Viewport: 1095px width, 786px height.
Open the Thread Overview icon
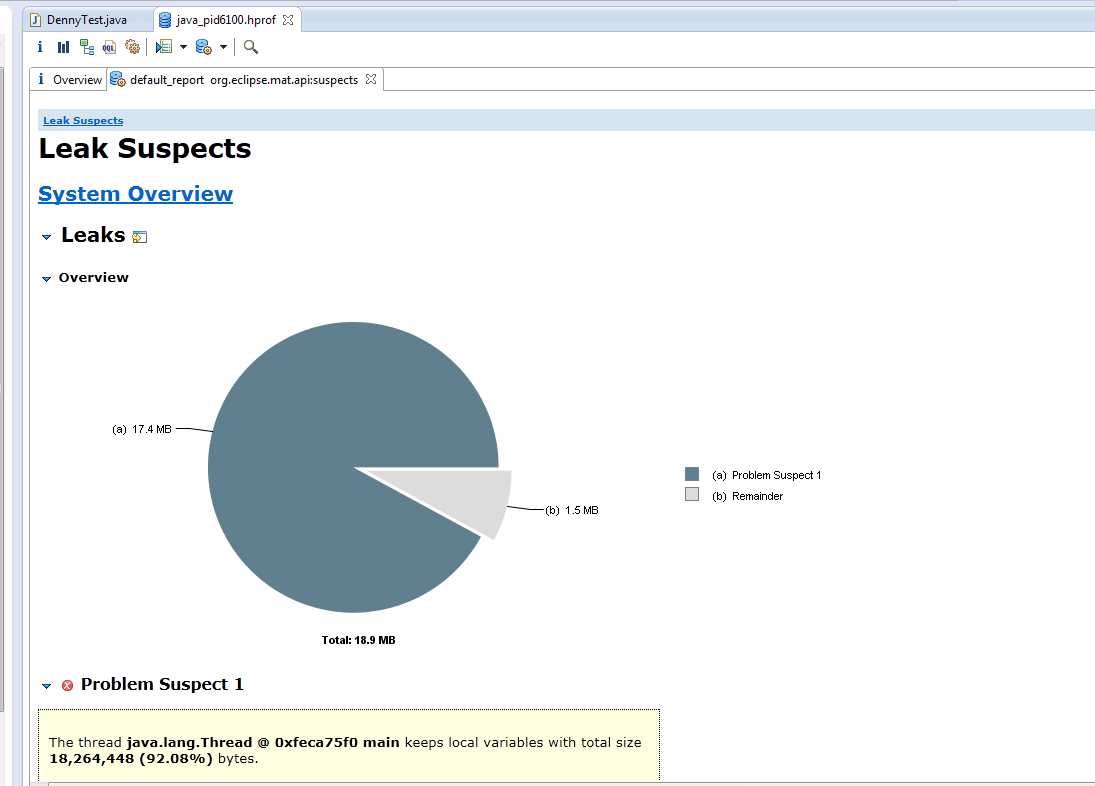coord(132,47)
